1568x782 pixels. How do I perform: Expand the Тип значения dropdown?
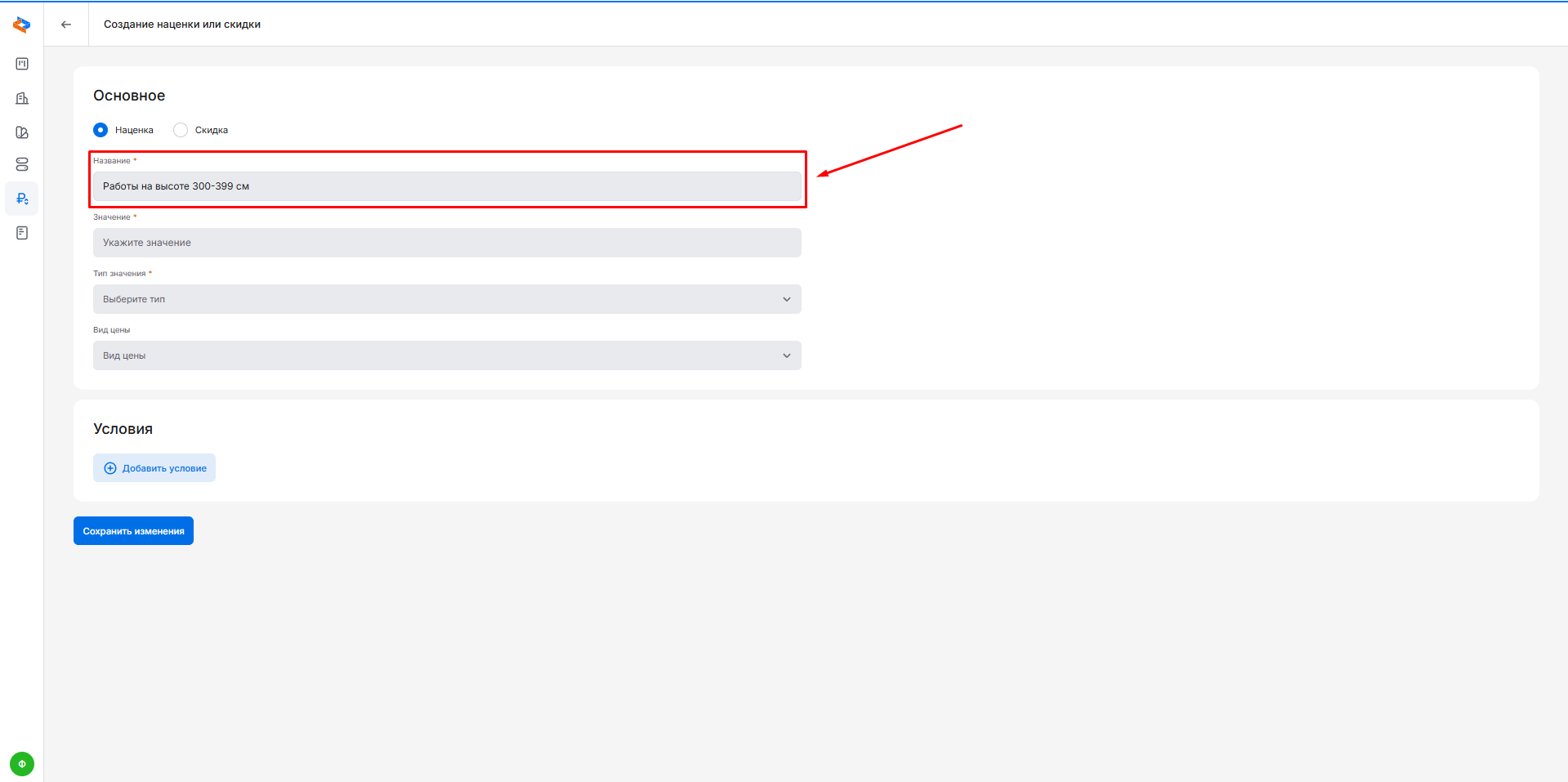446,299
